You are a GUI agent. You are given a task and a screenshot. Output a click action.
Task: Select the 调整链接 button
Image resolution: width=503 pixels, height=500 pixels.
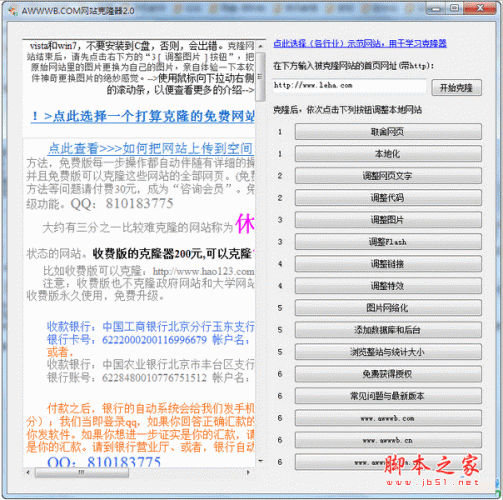(388, 264)
